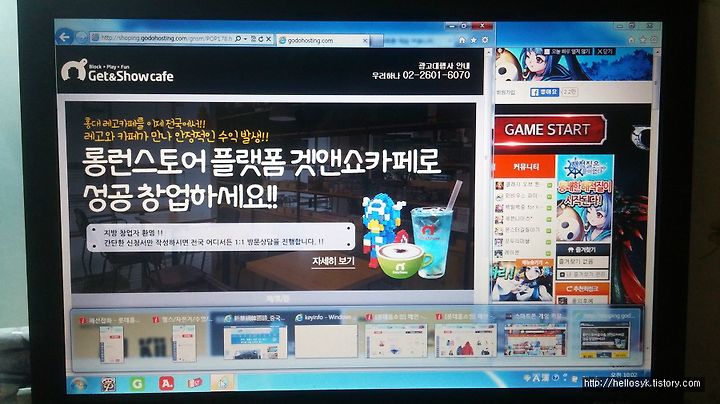Image resolution: width=720 pixels, height=404 pixels.
Task: Click Facebook 좋아요 button in back window
Action: click(544, 92)
